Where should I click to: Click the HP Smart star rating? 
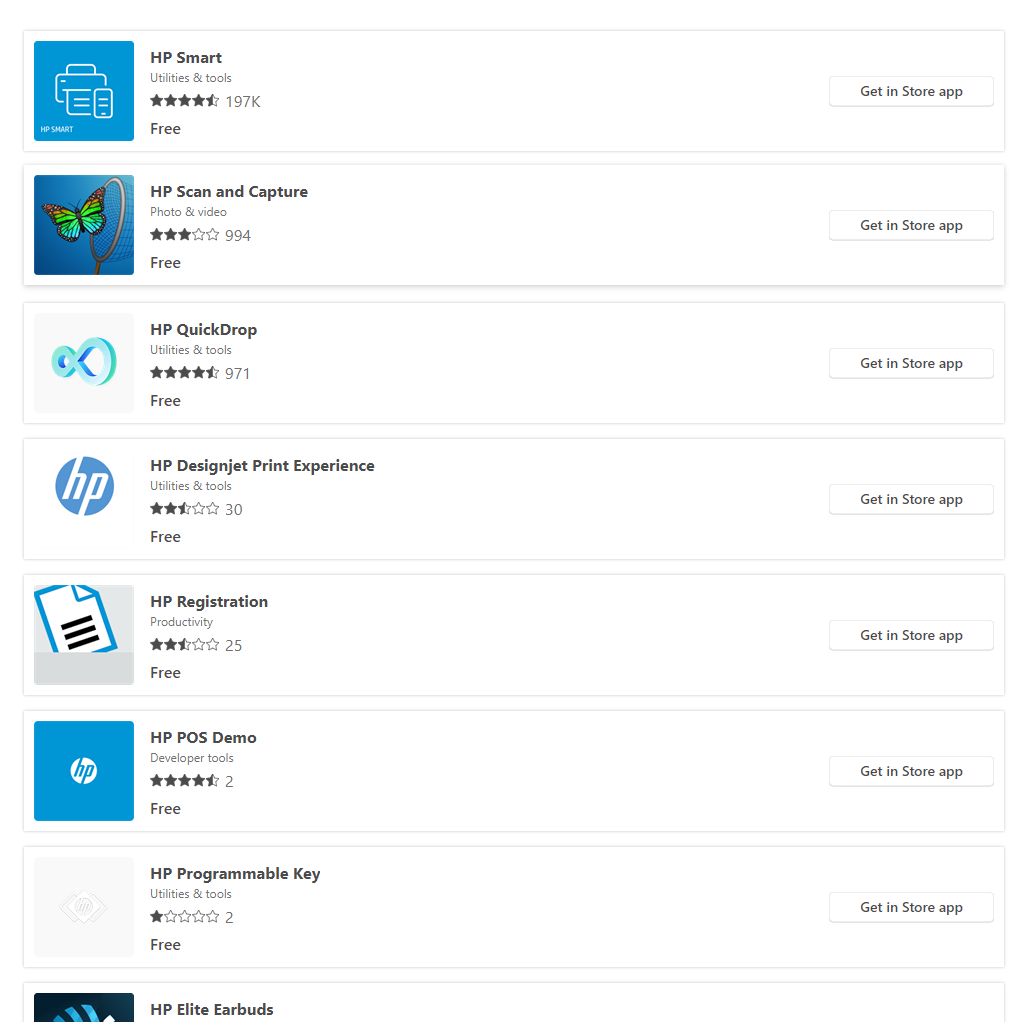pyautogui.click(x=184, y=101)
